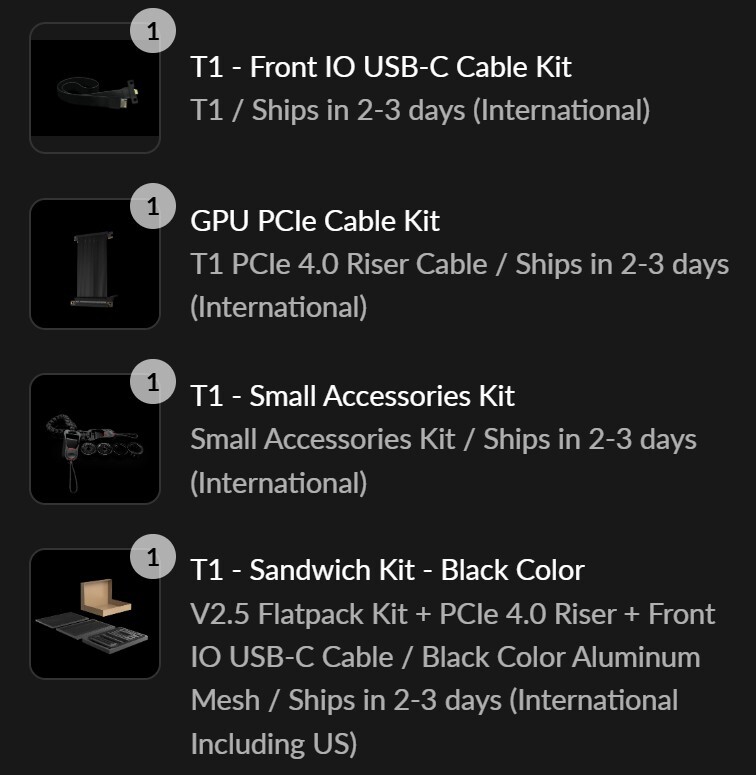This screenshot has height=775, width=756.
Task: Open the Front IO USB-C Cable Kit thumbnail
Action: pos(95,88)
